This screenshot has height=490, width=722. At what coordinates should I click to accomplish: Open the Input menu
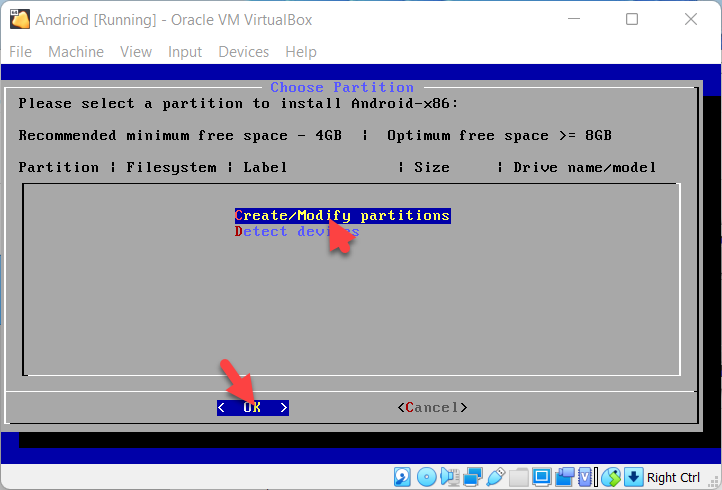185,52
